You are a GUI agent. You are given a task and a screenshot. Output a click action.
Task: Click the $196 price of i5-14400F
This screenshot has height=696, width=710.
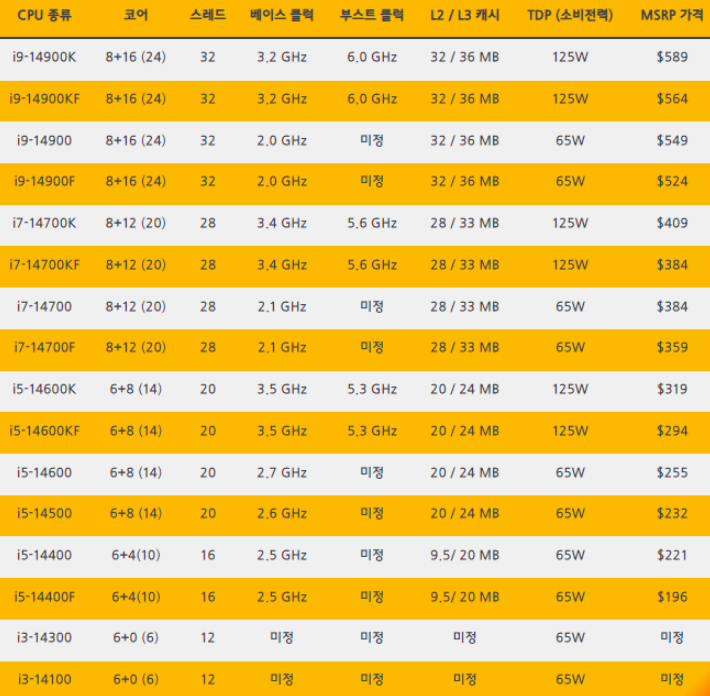(x=672, y=597)
